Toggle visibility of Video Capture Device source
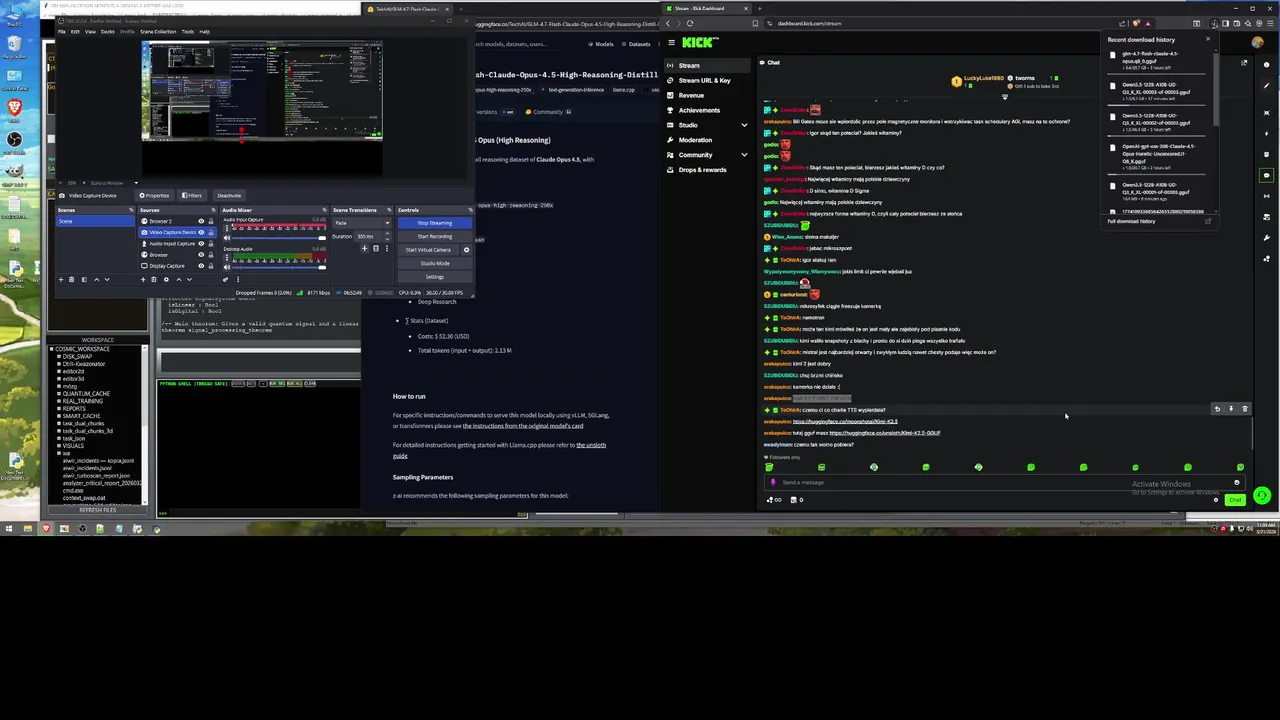The height and width of the screenshot is (720, 1280). click(x=201, y=232)
